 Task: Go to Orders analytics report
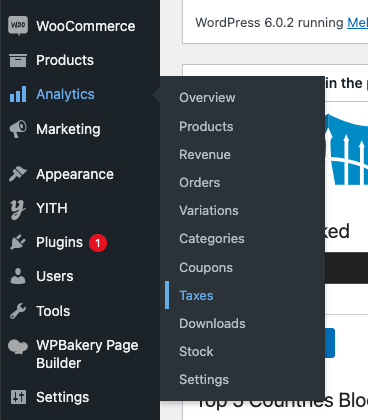pyautogui.click(x=200, y=183)
